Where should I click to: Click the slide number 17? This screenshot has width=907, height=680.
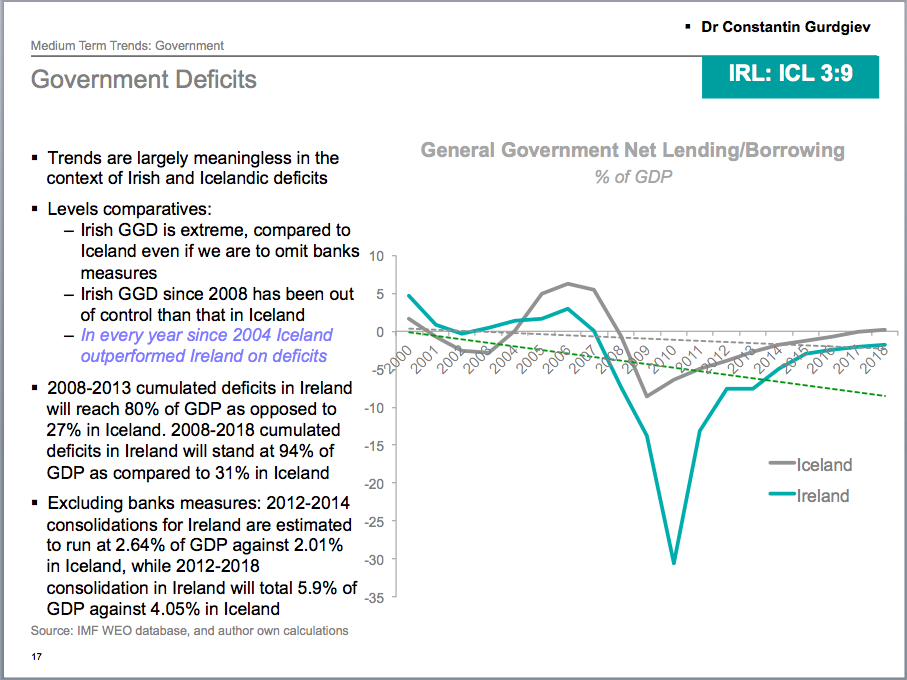(36, 656)
